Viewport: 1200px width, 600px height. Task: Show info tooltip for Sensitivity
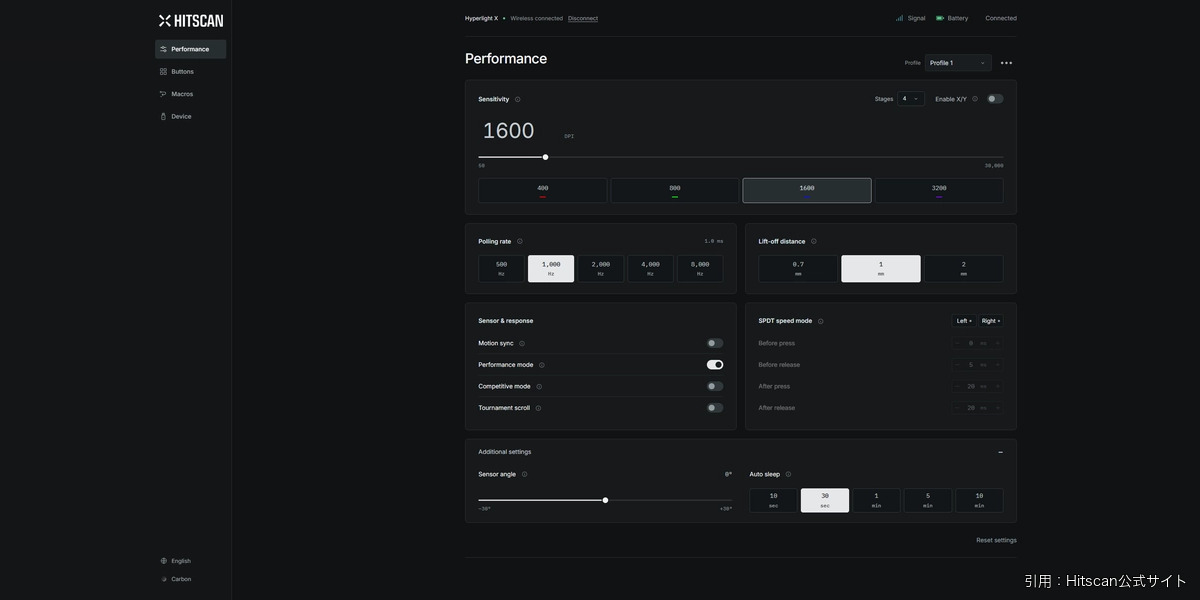[517, 99]
